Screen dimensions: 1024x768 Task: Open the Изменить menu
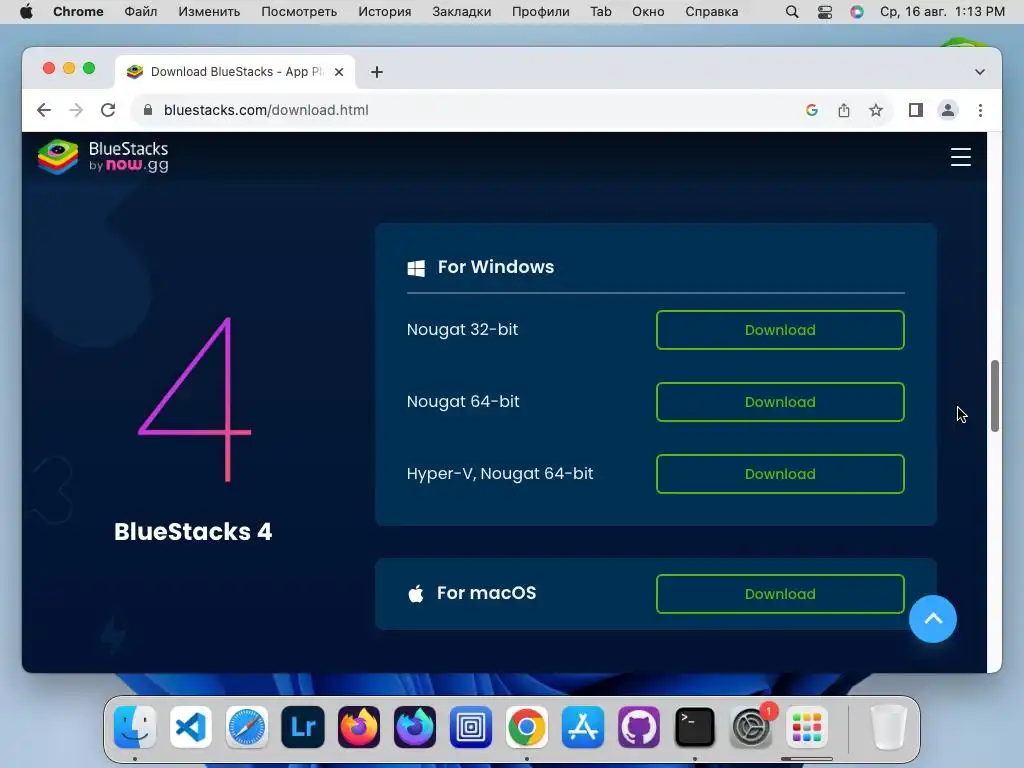click(x=209, y=12)
